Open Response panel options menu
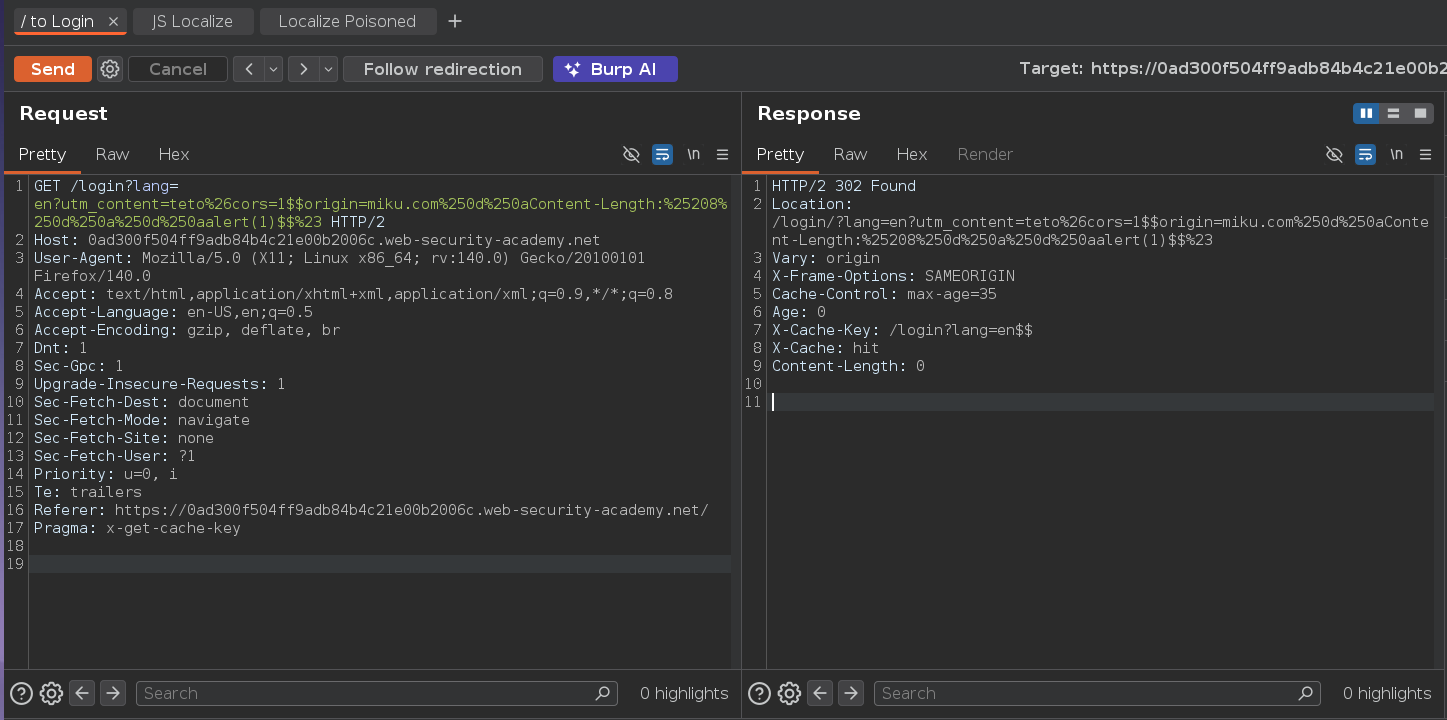The height and width of the screenshot is (720, 1447). (x=1425, y=154)
